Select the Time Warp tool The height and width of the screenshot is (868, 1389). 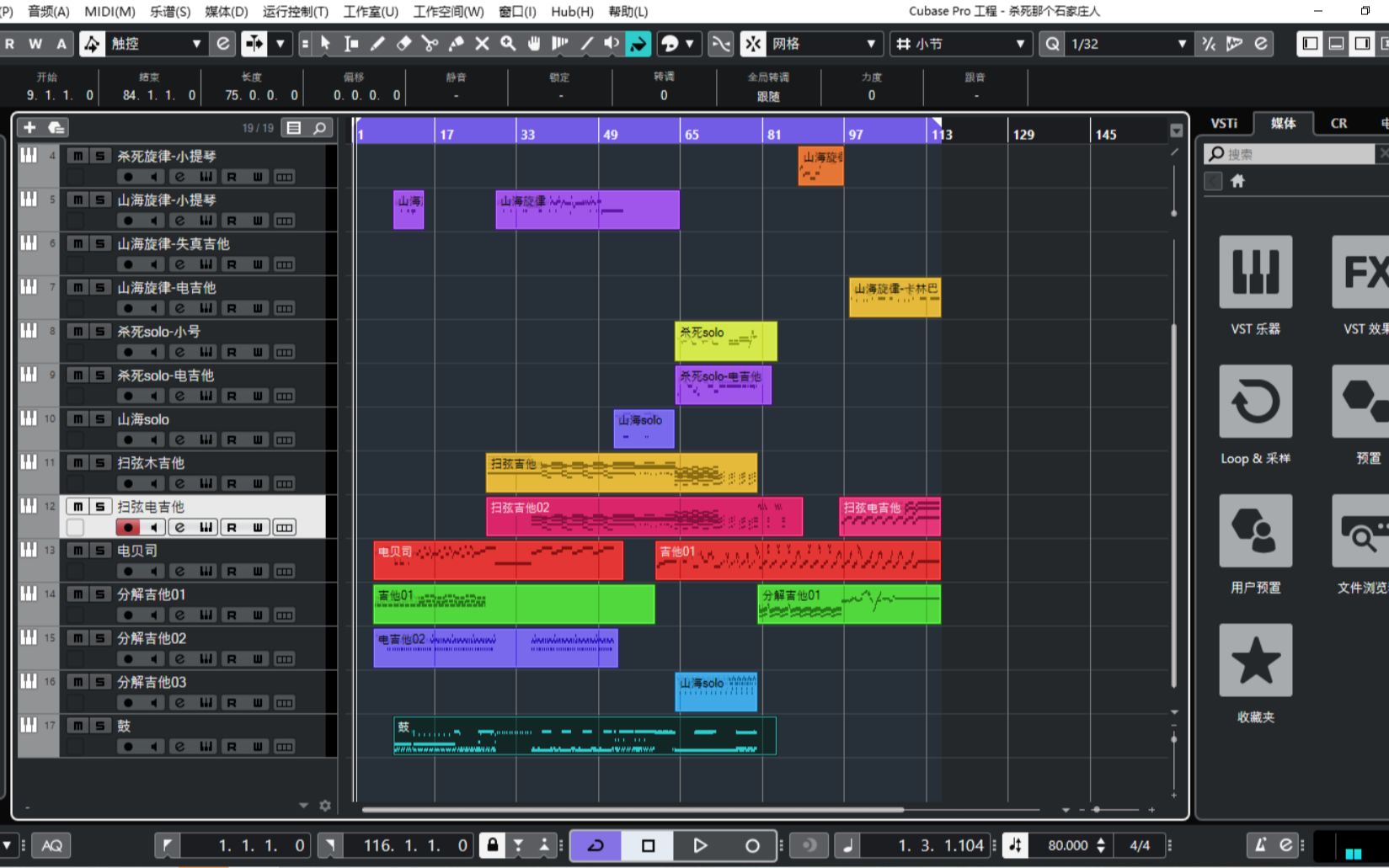(x=560, y=44)
